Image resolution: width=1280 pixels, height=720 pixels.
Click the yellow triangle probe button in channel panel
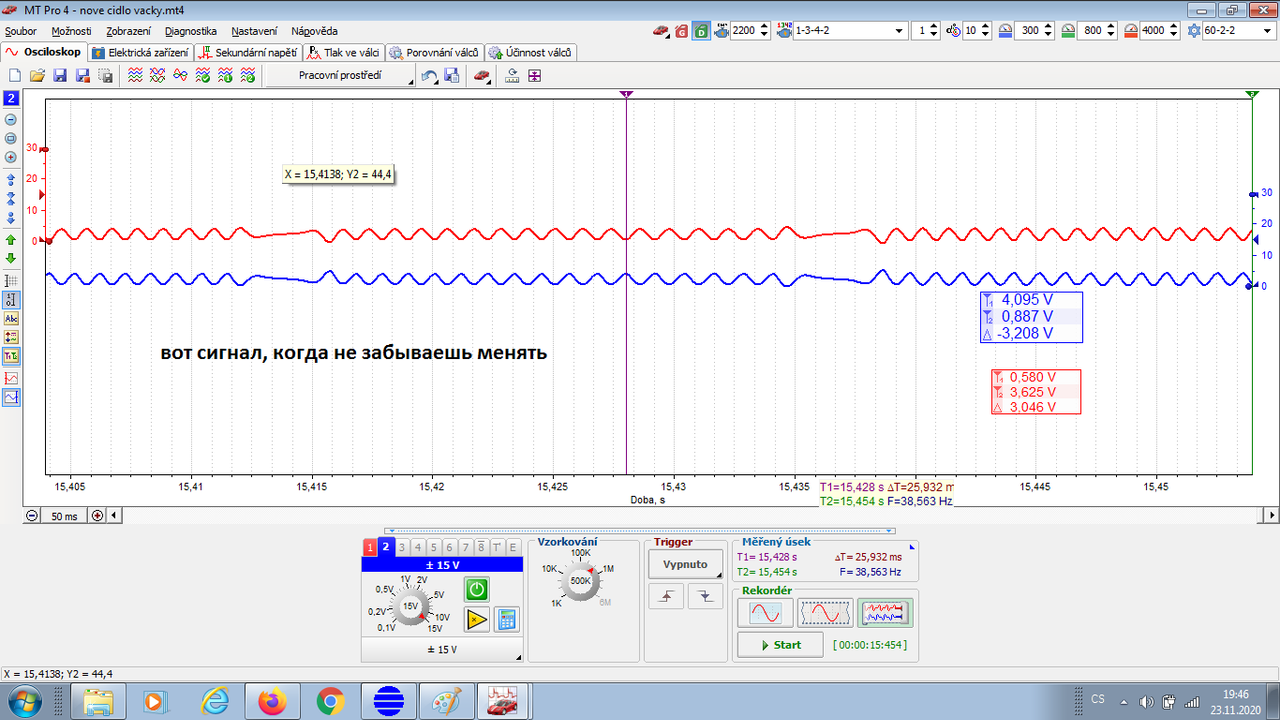(x=476, y=619)
